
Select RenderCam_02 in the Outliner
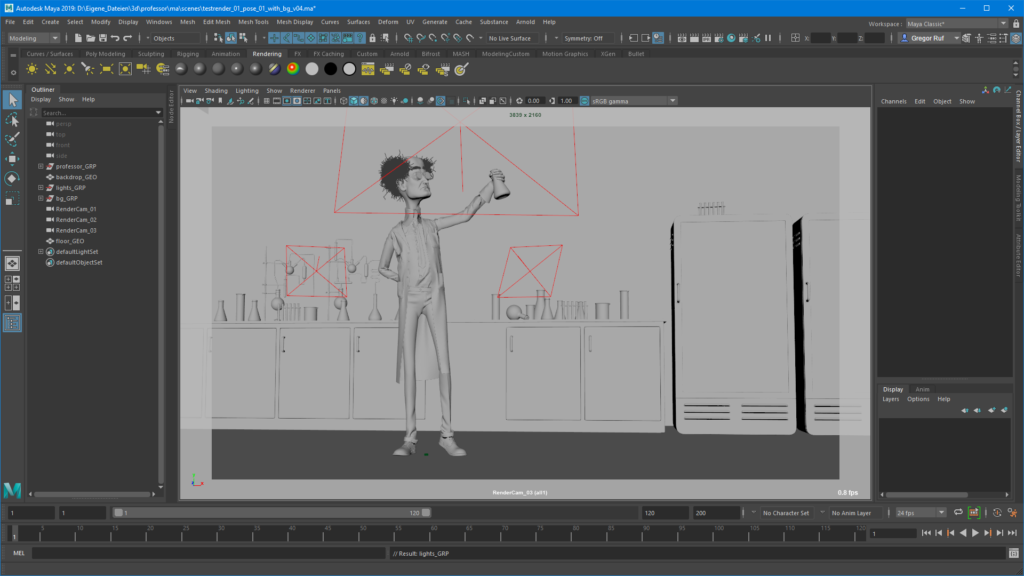[x=76, y=220]
